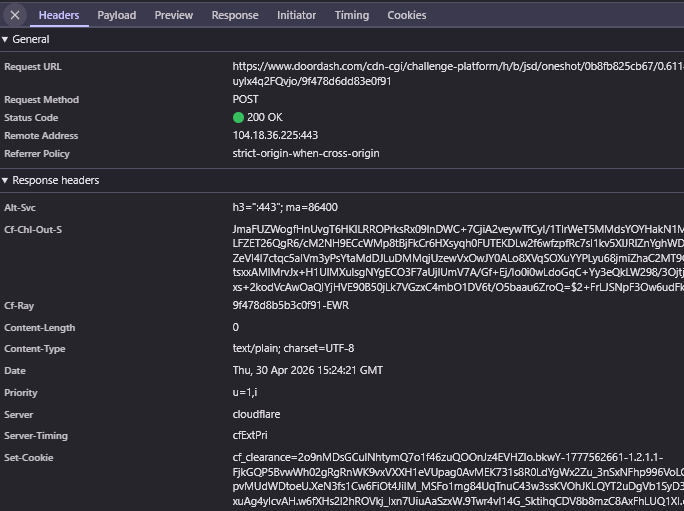Click the Cf-Chl-Out-S header name

(x=33, y=230)
